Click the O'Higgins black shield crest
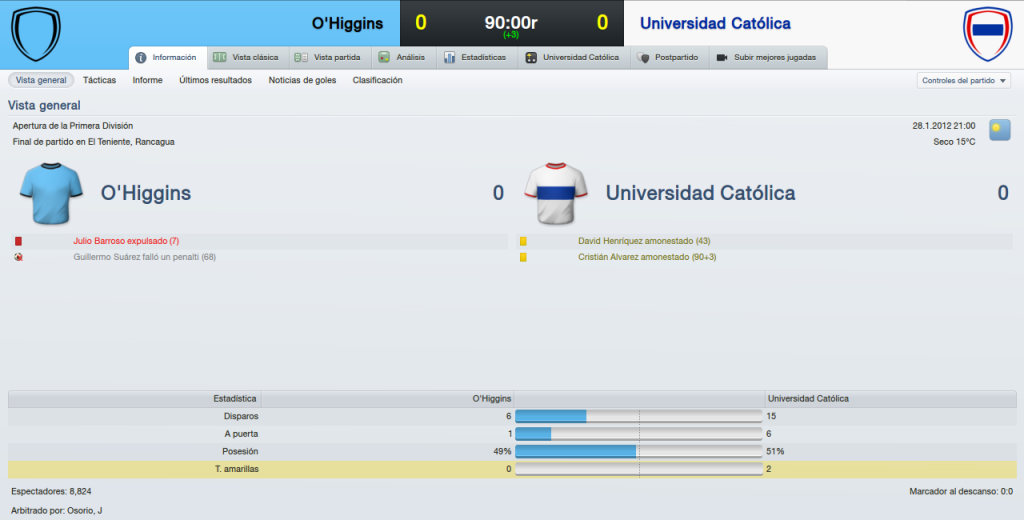The image size is (1024, 520). (36, 33)
